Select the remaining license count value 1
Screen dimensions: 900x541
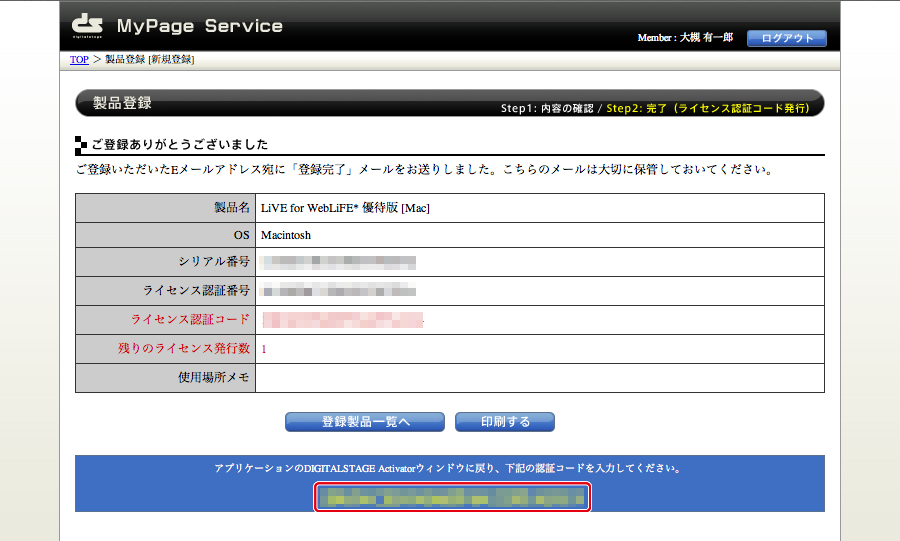(264, 349)
